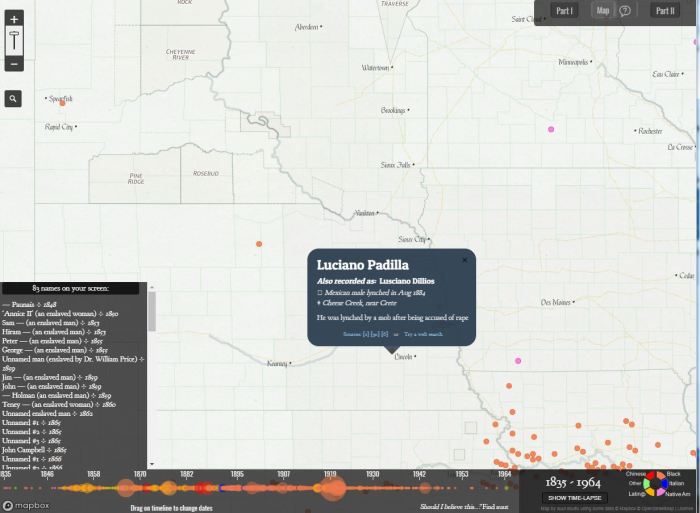This screenshot has width=700, height=513.
Task: Select the orange marker near Spearfish
Action: 62,103
